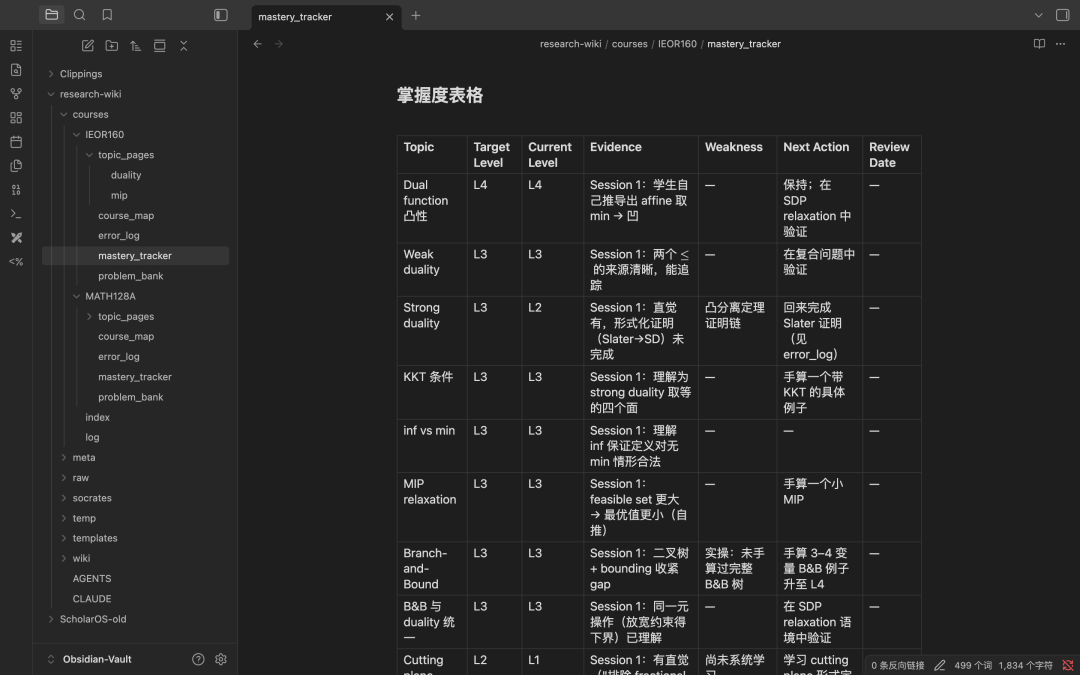Screen dimensions: 1080x675
Task: Open the canvas grid ribbon icon
Action: tap(16, 118)
